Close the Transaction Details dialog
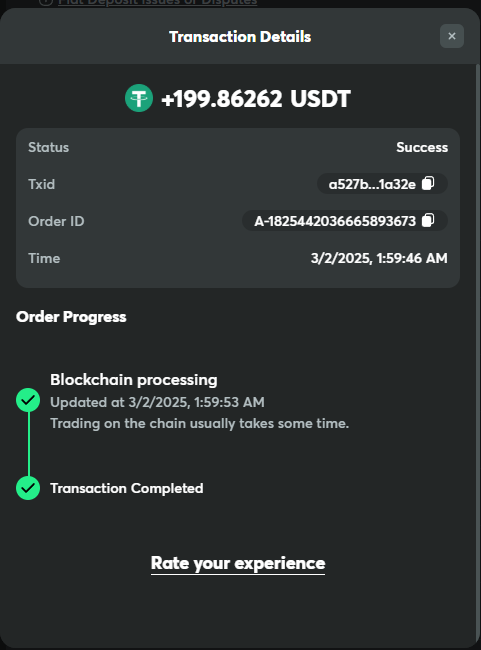481x650 pixels. click(452, 36)
